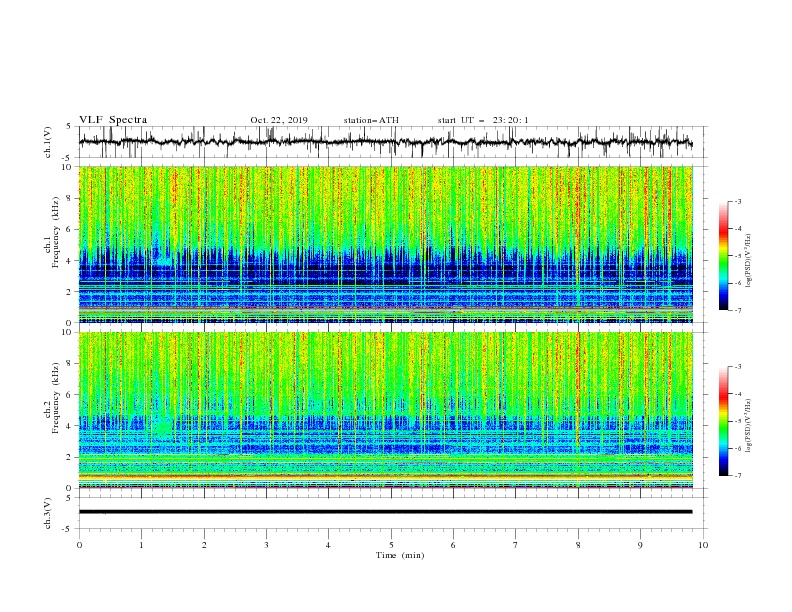Click the ch.3 flat voltage trace
Screen dimensions: 792x612
(385, 512)
